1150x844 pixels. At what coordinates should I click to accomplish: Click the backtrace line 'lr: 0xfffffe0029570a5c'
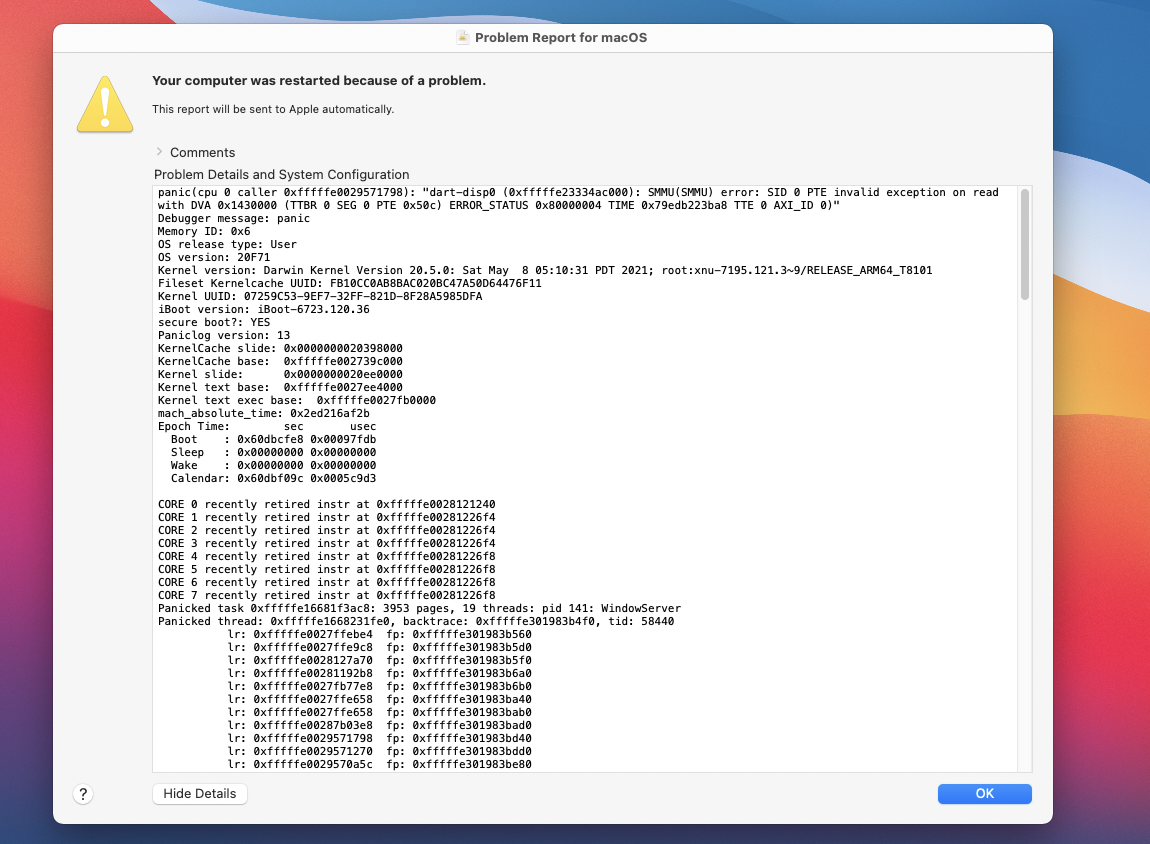click(379, 764)
